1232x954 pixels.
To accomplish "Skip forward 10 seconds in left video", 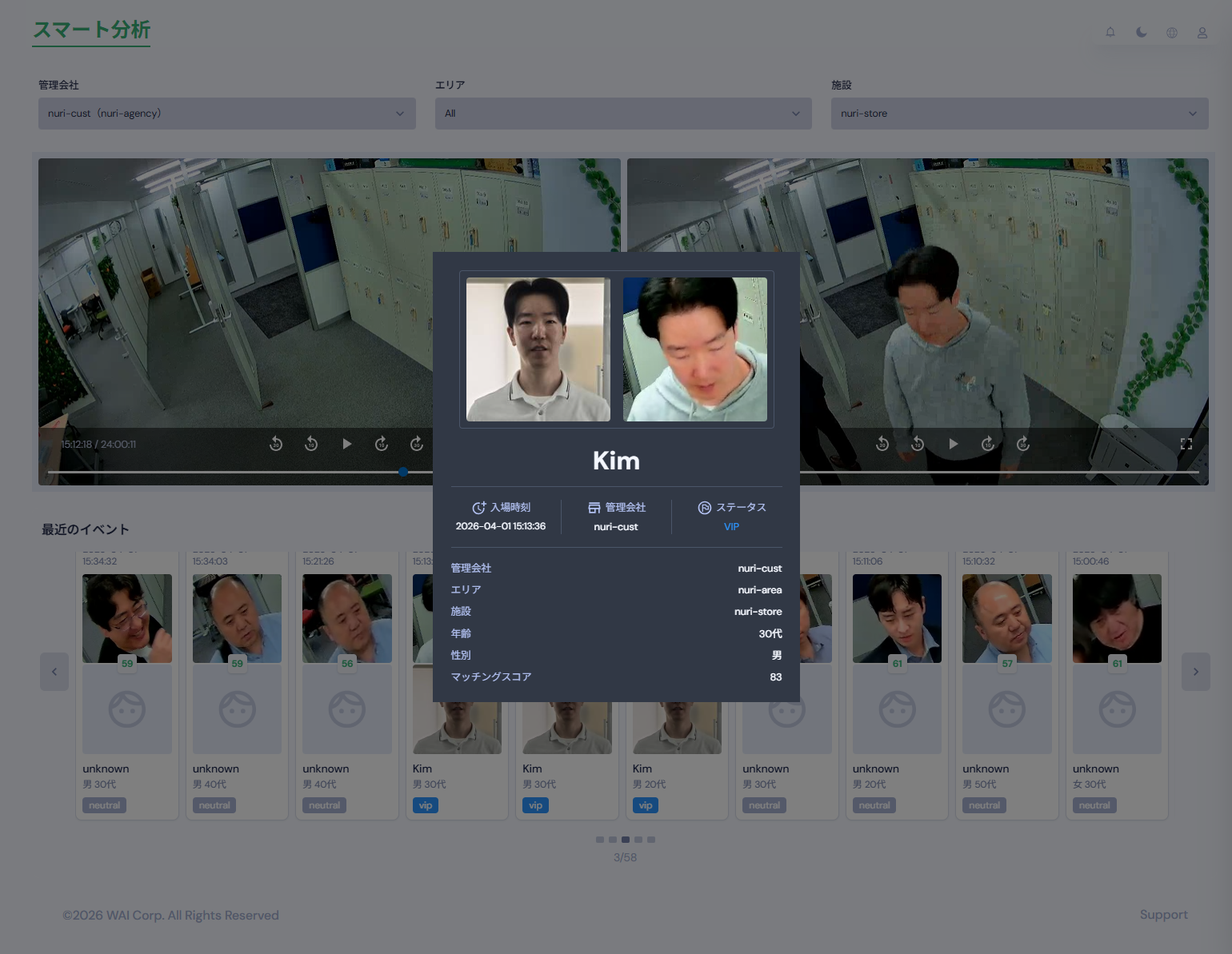I will click(382, 444).
